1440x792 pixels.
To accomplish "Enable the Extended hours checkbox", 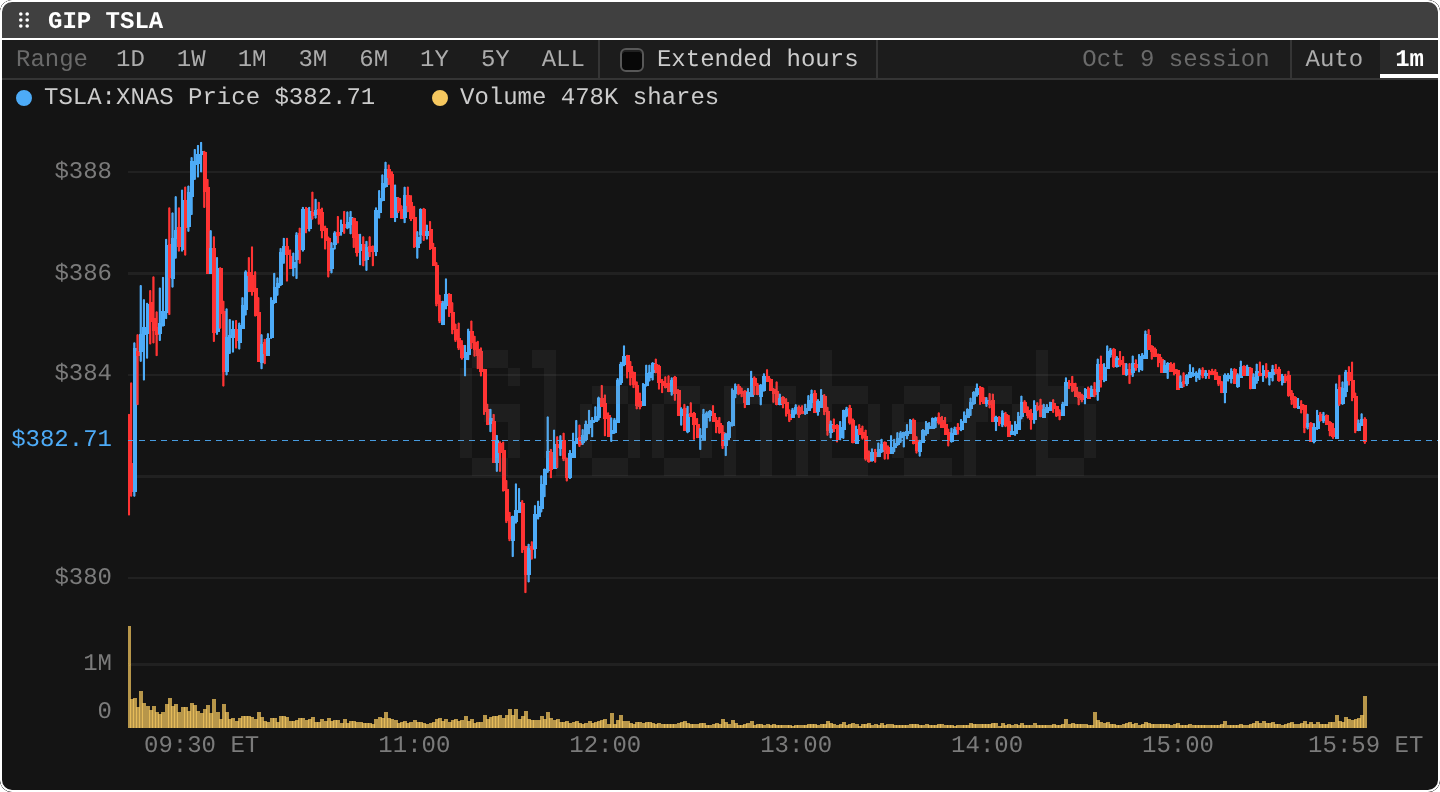I will pos(632,60).
